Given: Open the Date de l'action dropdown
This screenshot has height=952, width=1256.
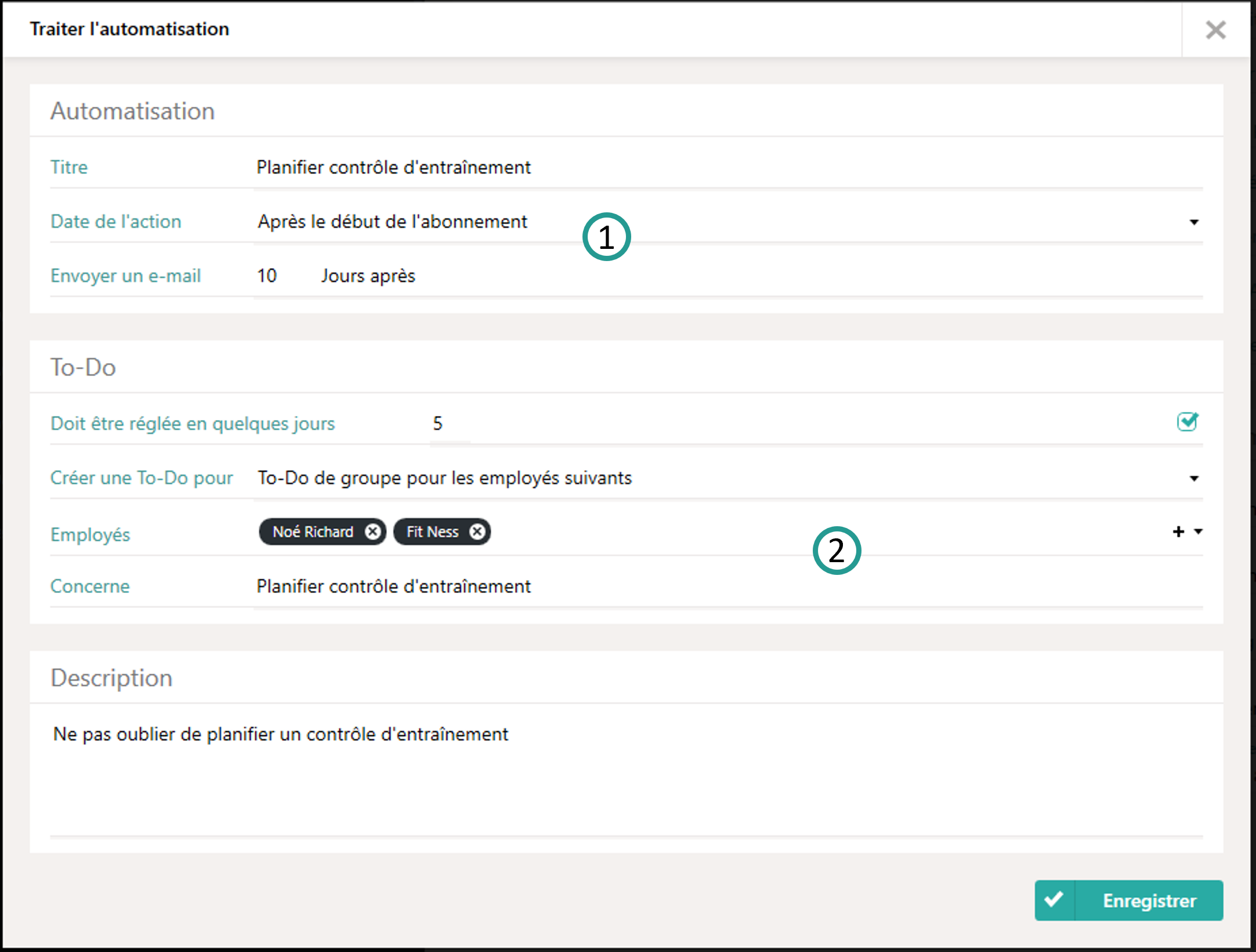Looking at the screenshot, I should click(1194, 222).
